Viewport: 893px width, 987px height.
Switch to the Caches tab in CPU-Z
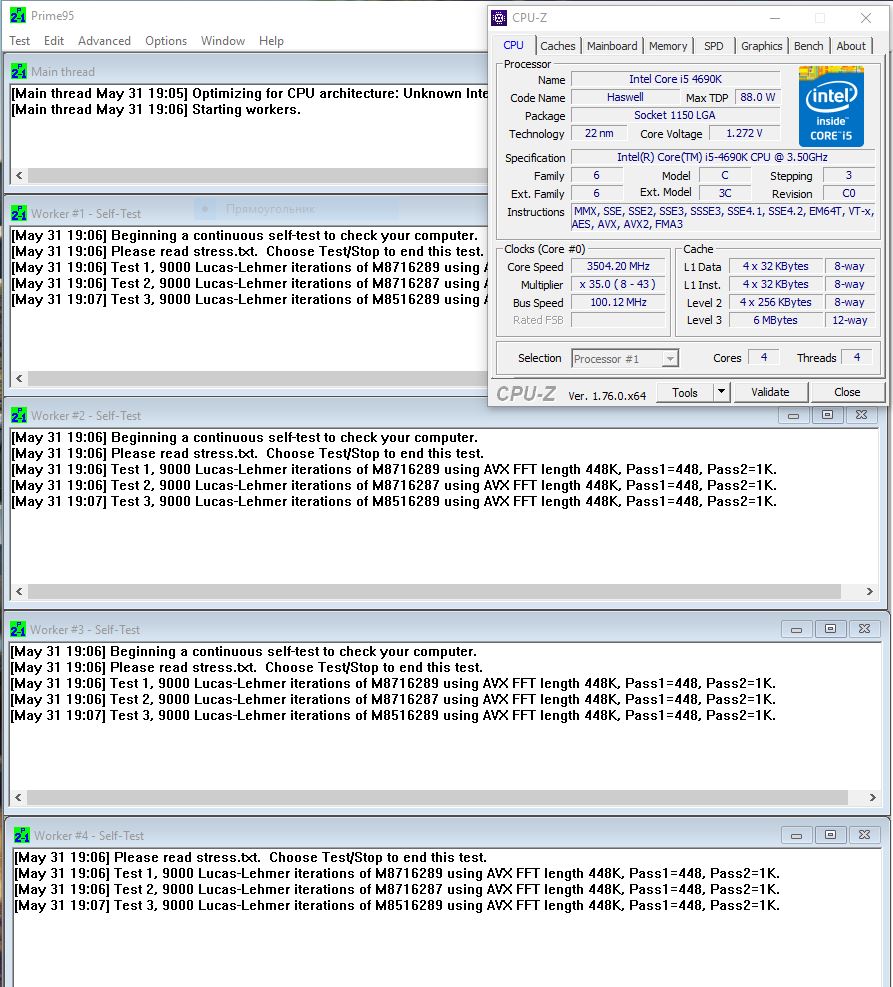click(x=558, y=46)
